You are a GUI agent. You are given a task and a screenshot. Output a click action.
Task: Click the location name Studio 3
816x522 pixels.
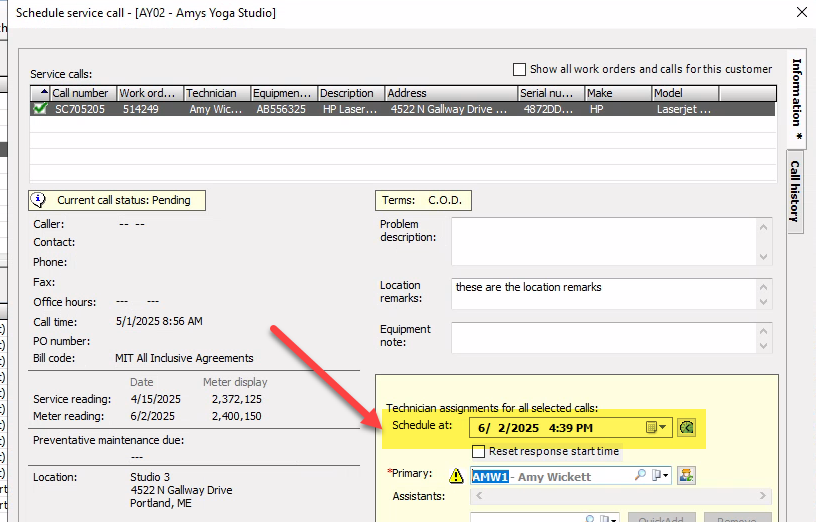150,477
